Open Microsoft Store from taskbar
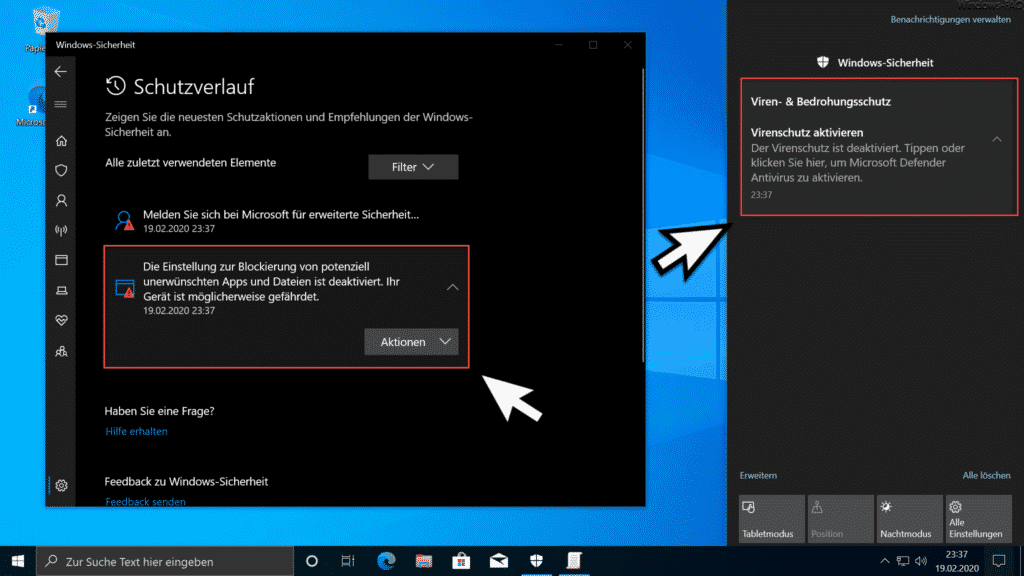 point(461,561)
